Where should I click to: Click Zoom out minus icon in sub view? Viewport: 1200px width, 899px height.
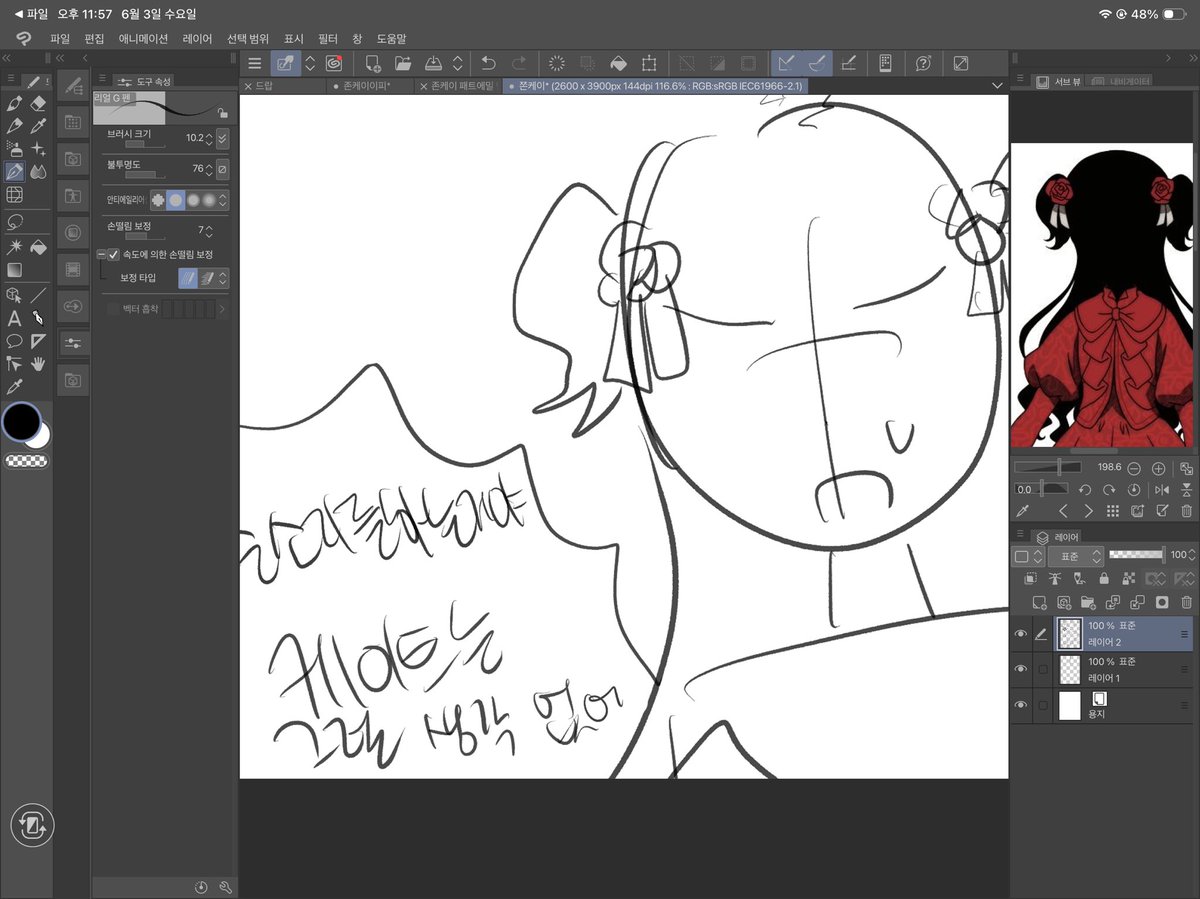click(1134, 468)
